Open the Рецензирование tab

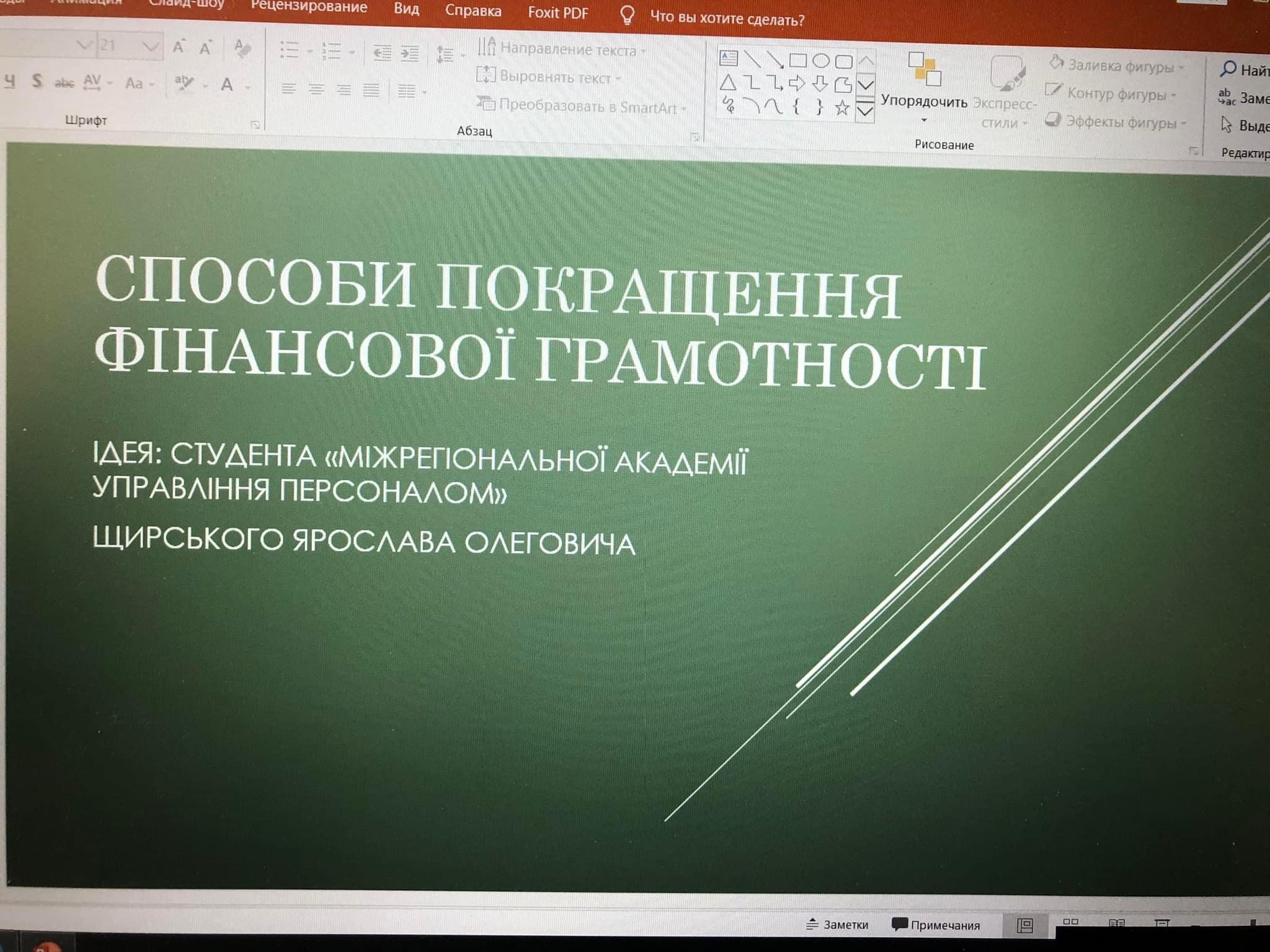pos(309,7)
